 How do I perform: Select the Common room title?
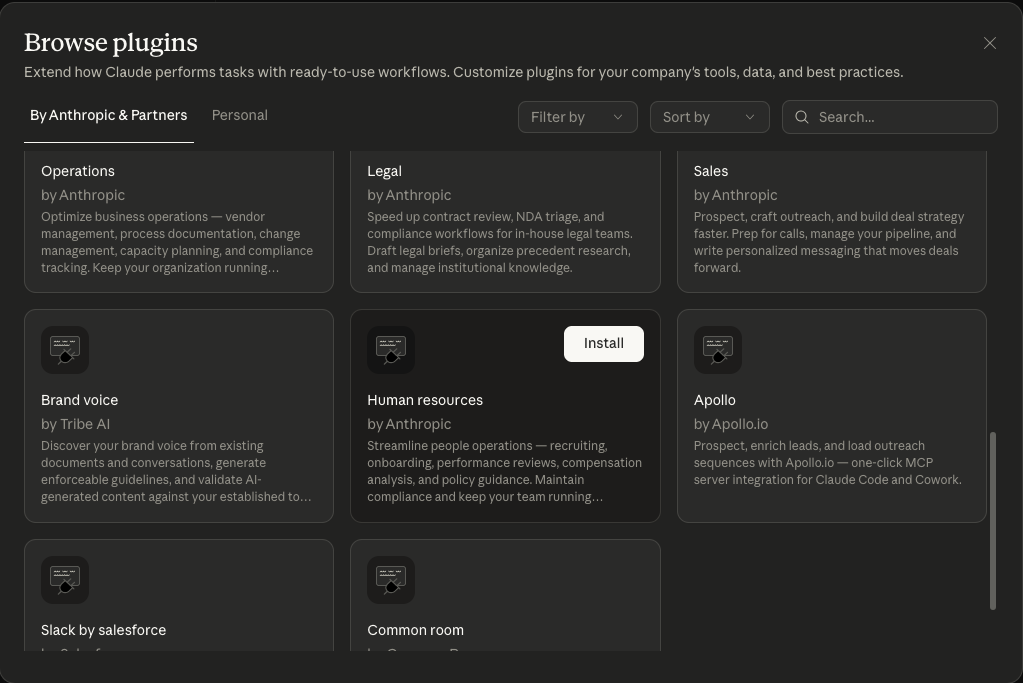coord(415,630)
